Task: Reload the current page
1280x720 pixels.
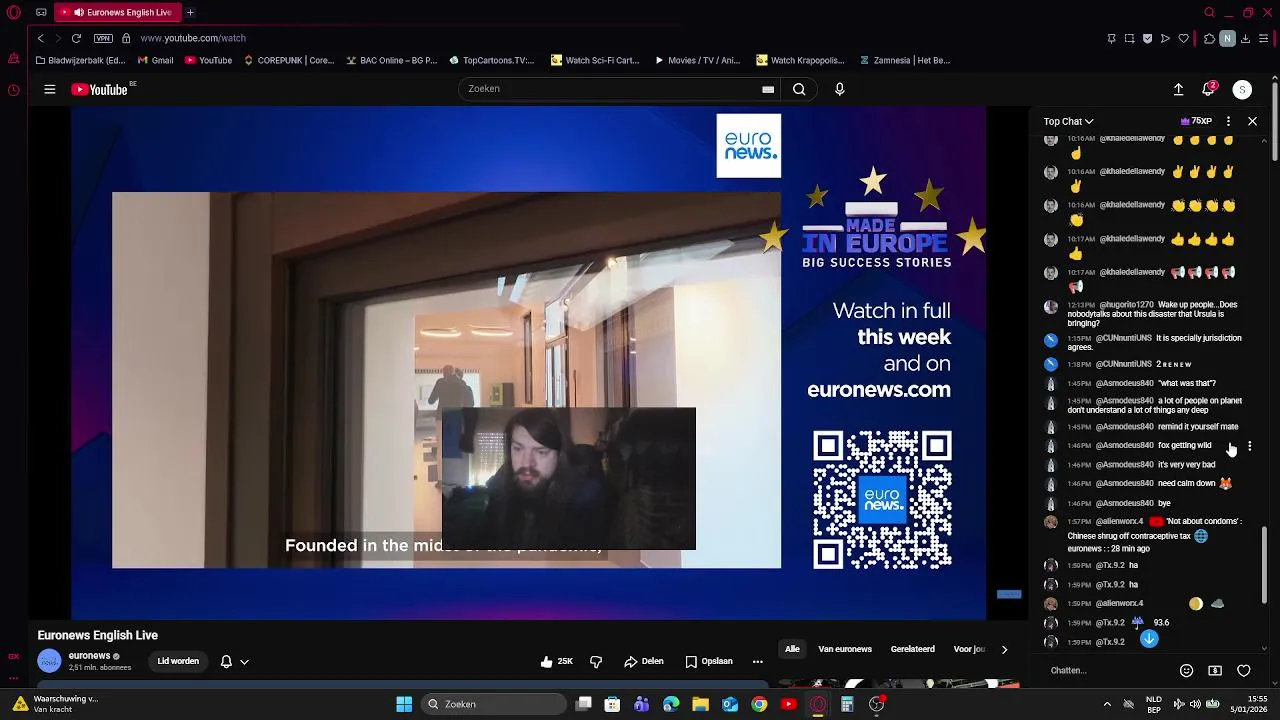Action: tap(76, 38)
